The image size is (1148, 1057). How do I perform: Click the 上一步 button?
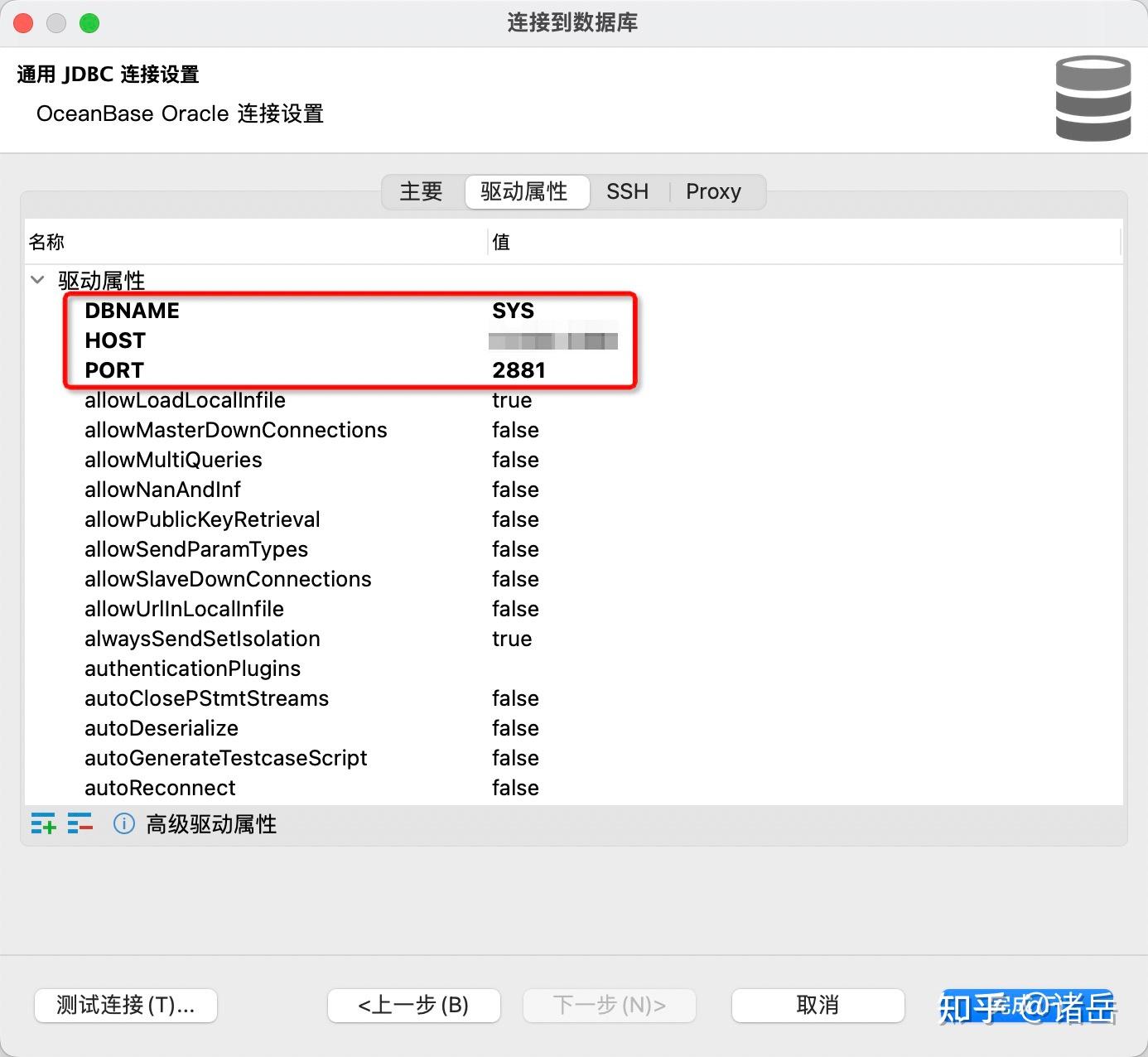point(413,1005)
